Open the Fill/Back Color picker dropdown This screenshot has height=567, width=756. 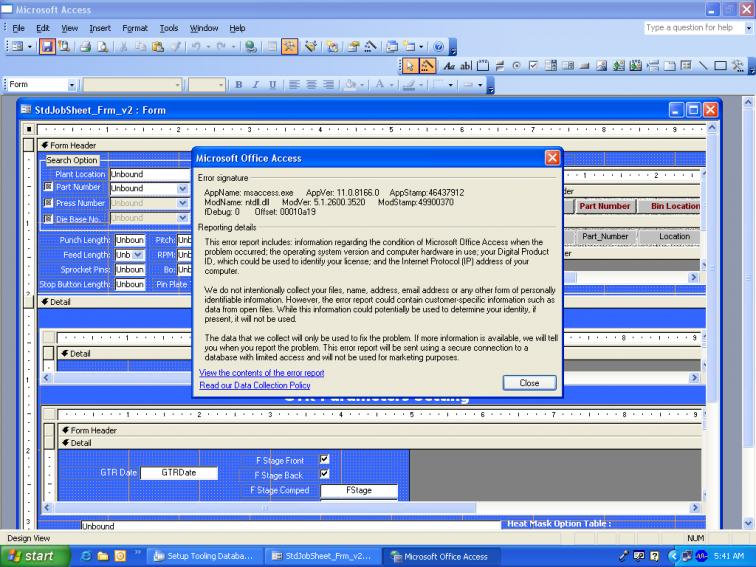click(362, 85)
